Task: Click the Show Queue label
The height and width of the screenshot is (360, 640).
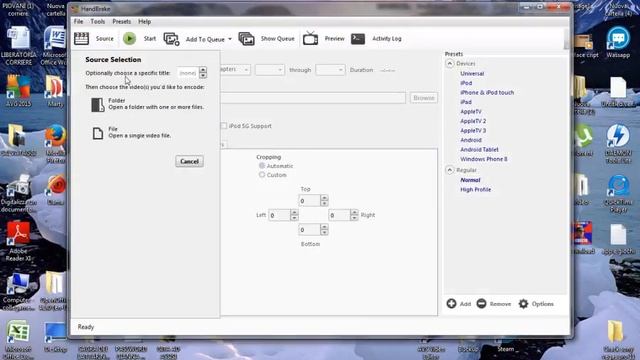Action: tap(278, 38)
